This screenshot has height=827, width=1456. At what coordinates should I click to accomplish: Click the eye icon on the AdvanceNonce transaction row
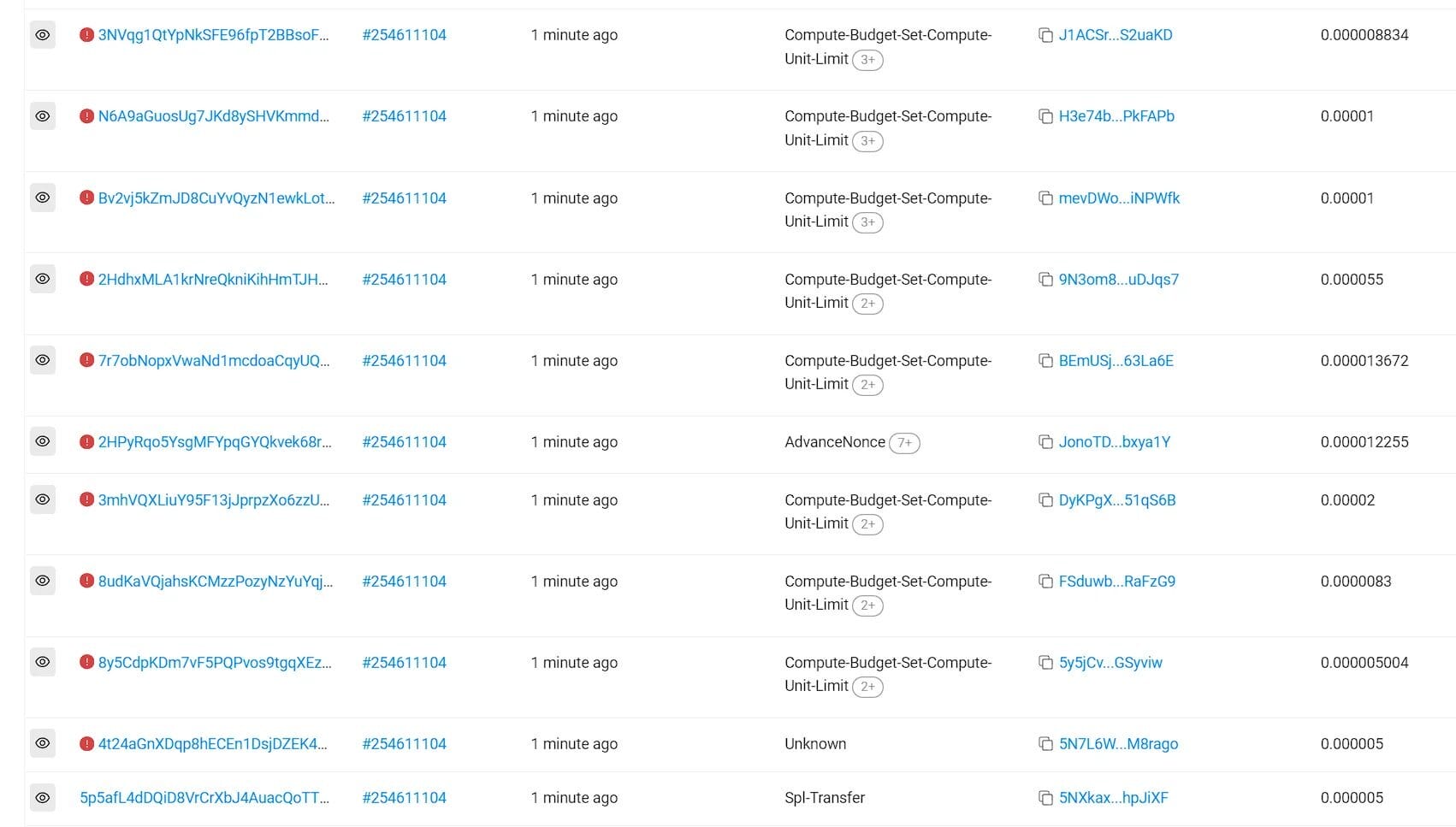coord(43,442)
